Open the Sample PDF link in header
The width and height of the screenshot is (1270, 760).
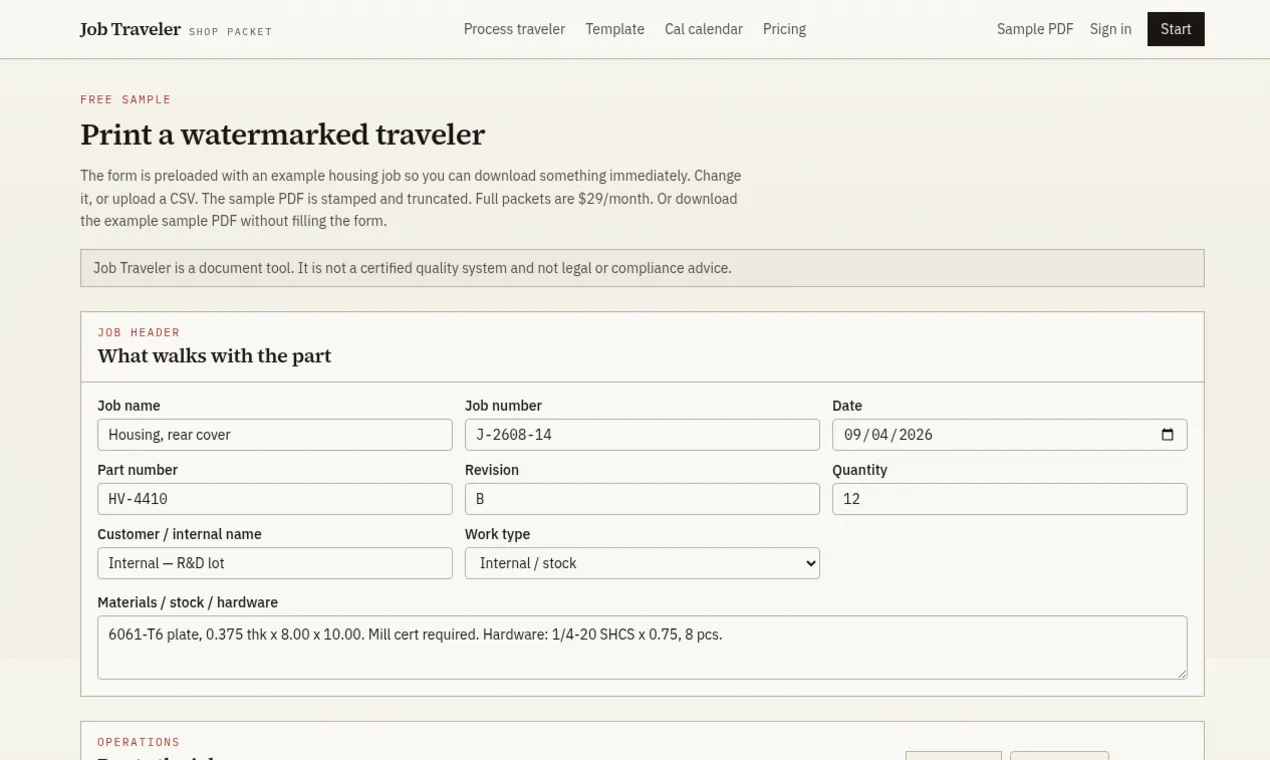1035,29
